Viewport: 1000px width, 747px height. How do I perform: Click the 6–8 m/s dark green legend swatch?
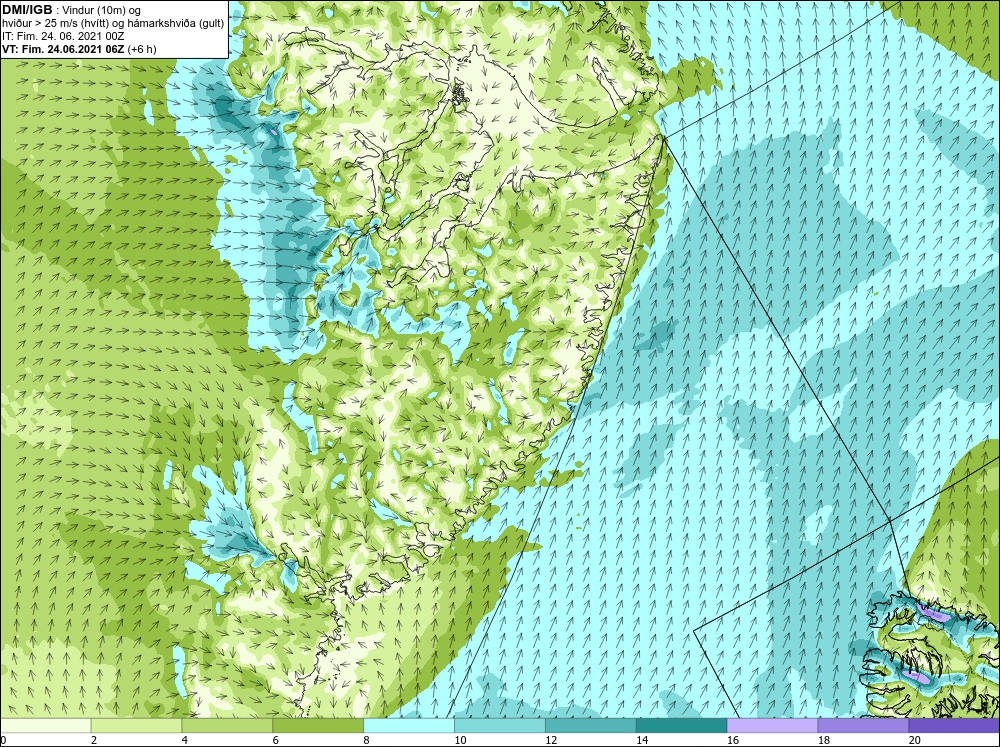(318, 725)
